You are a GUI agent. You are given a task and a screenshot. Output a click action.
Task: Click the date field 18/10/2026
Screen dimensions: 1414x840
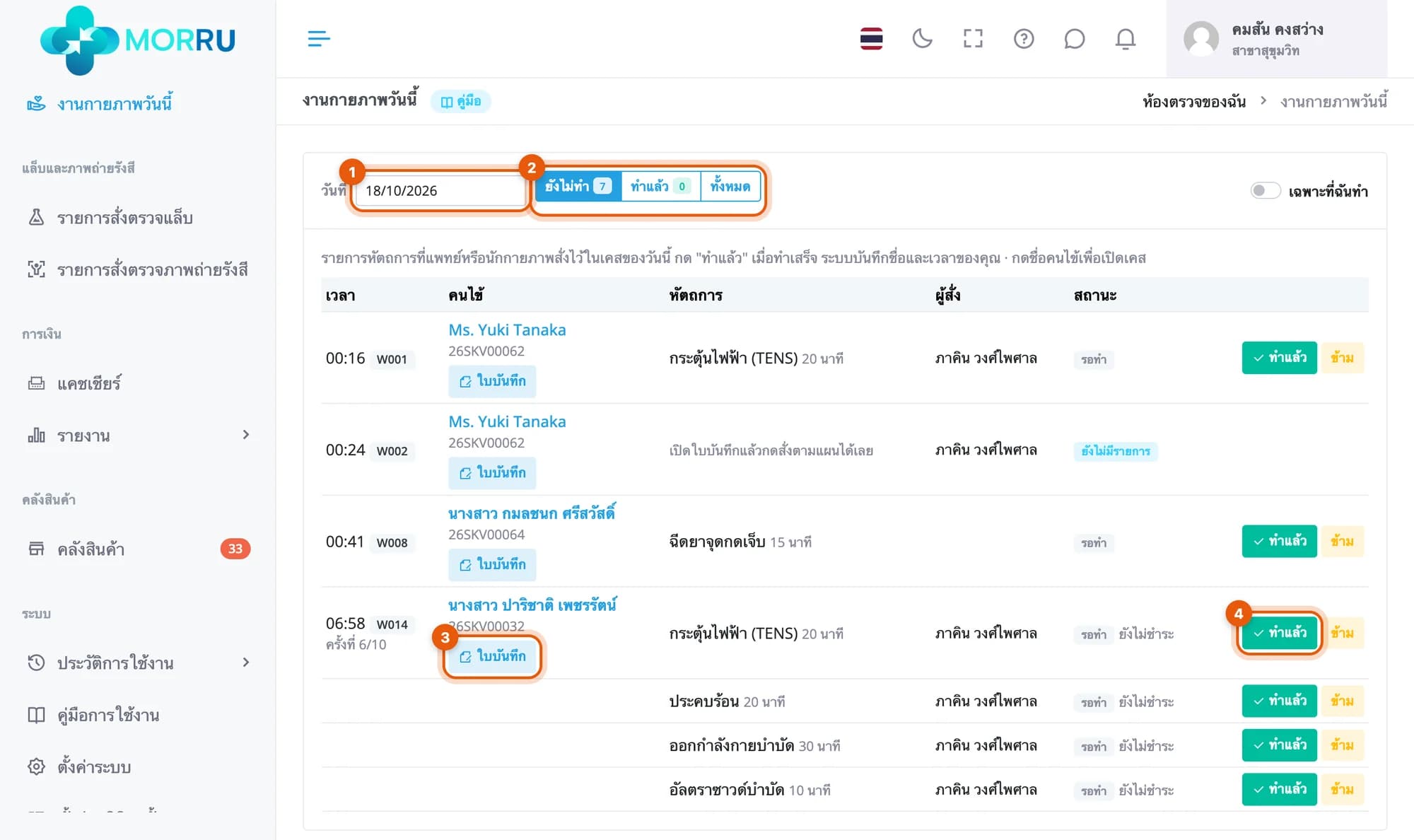pos(438,190)
